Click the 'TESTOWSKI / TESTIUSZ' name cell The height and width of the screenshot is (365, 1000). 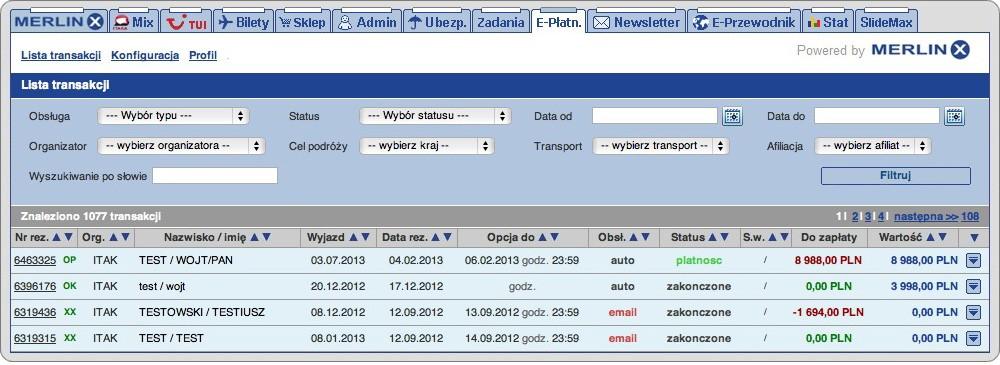[202, 313]
